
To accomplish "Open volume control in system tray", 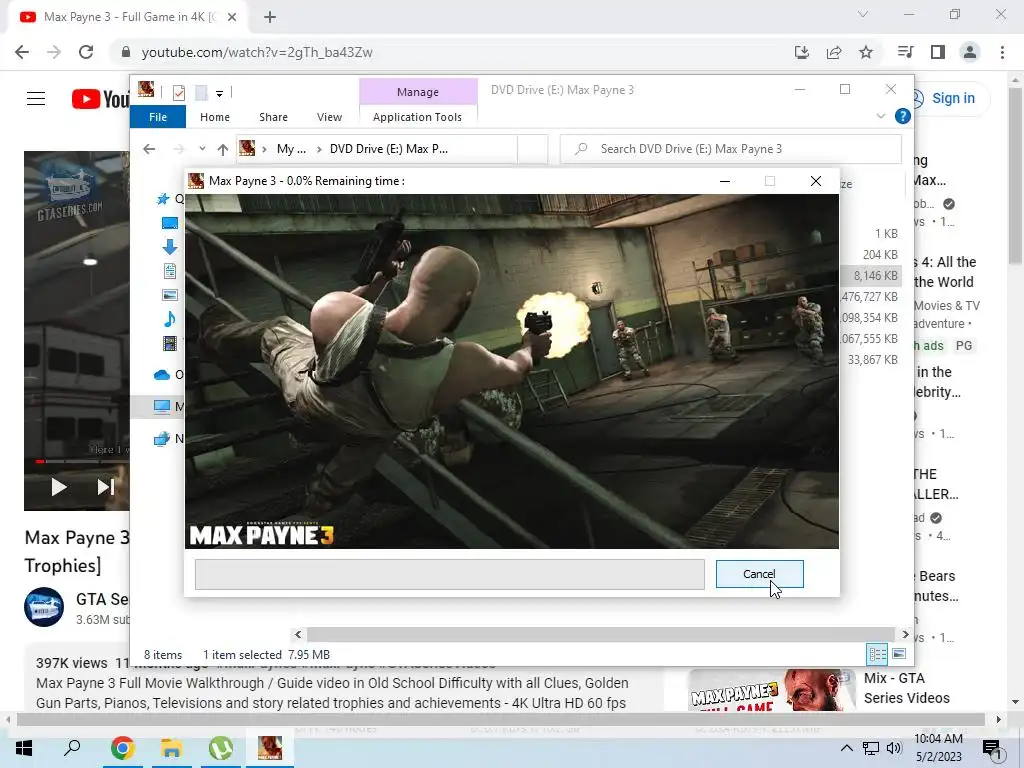I will (x=894, y=748).
